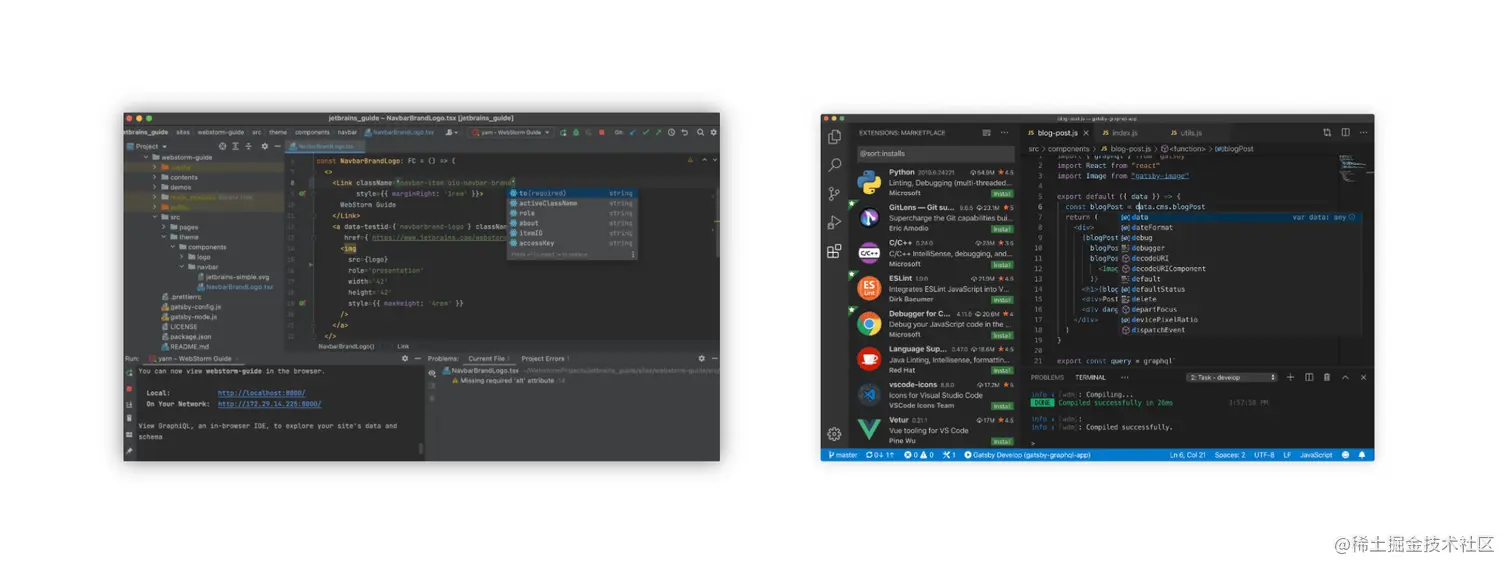Image resolution: width=1512 pixels, height=572 pixels.
Task: Open Manage gear icon in VS Code
Action: tap(834, 434)
